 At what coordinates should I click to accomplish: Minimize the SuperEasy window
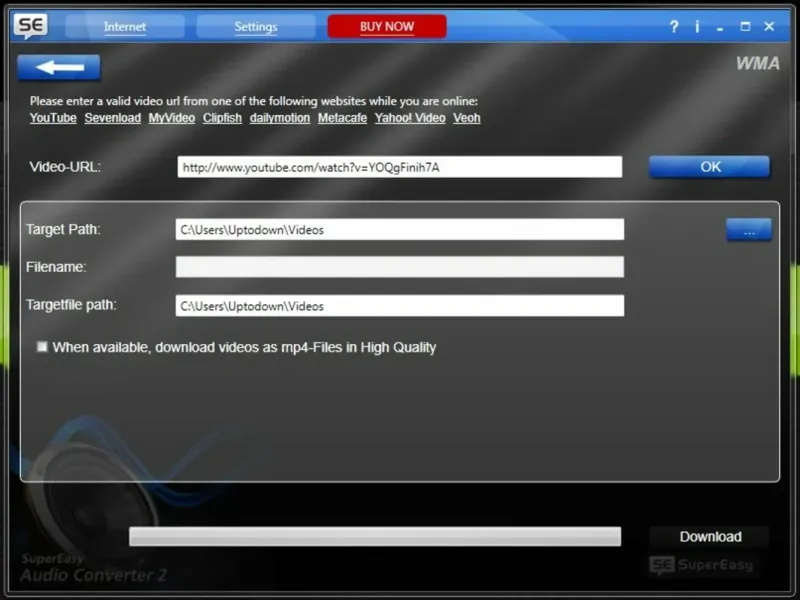tap(720, 28)
